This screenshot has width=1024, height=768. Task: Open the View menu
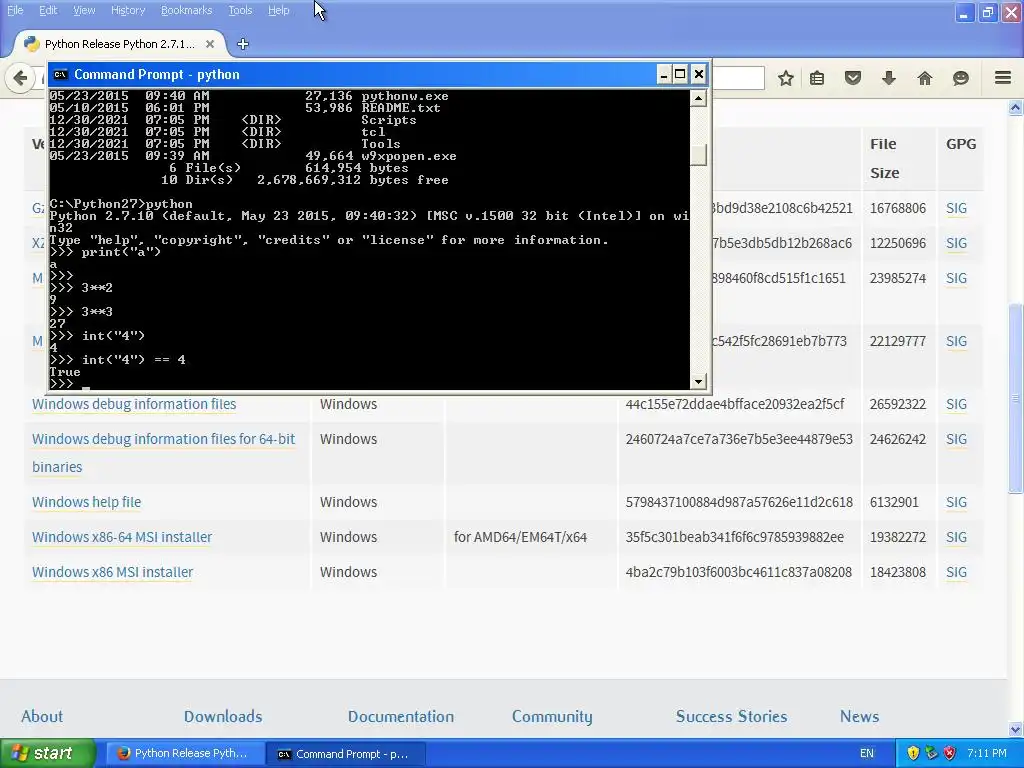pyautogui.click(x=84, y=10)
